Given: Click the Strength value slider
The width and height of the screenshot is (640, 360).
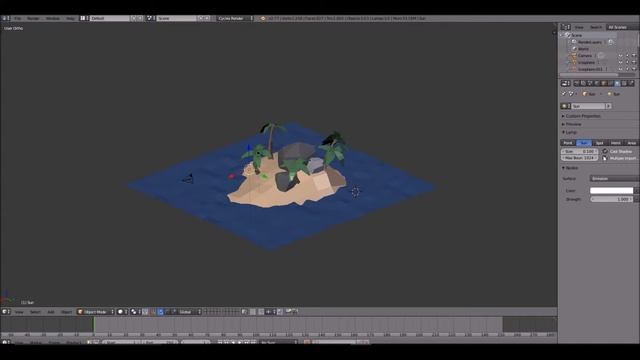Looking at the screenshot, I should (x=611, y=199).
